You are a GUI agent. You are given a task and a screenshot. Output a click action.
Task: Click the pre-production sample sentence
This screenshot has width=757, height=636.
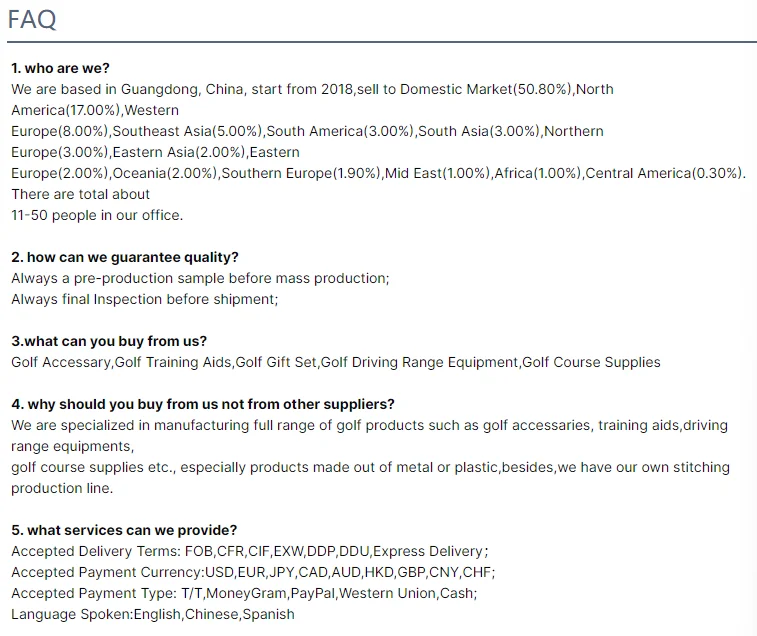200,278
